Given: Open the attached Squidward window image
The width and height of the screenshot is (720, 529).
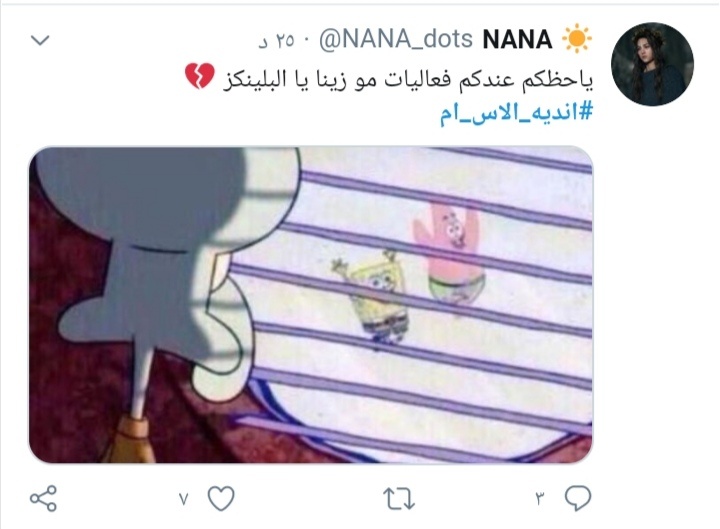Looking at the screenshot, I should pyautogui.click(x=311, y=305).
